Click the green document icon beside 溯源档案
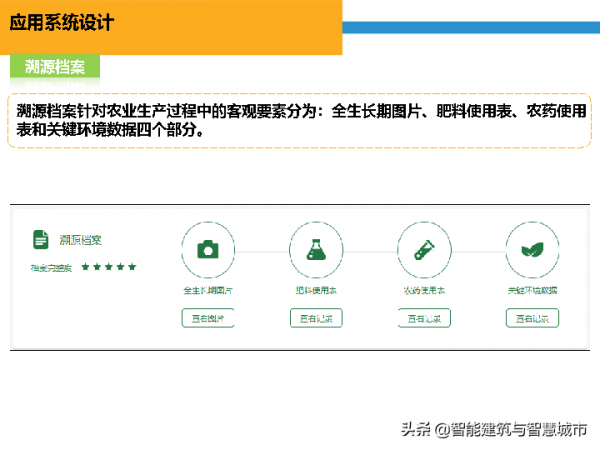The image size is (600, 450). tap(41, 240)
